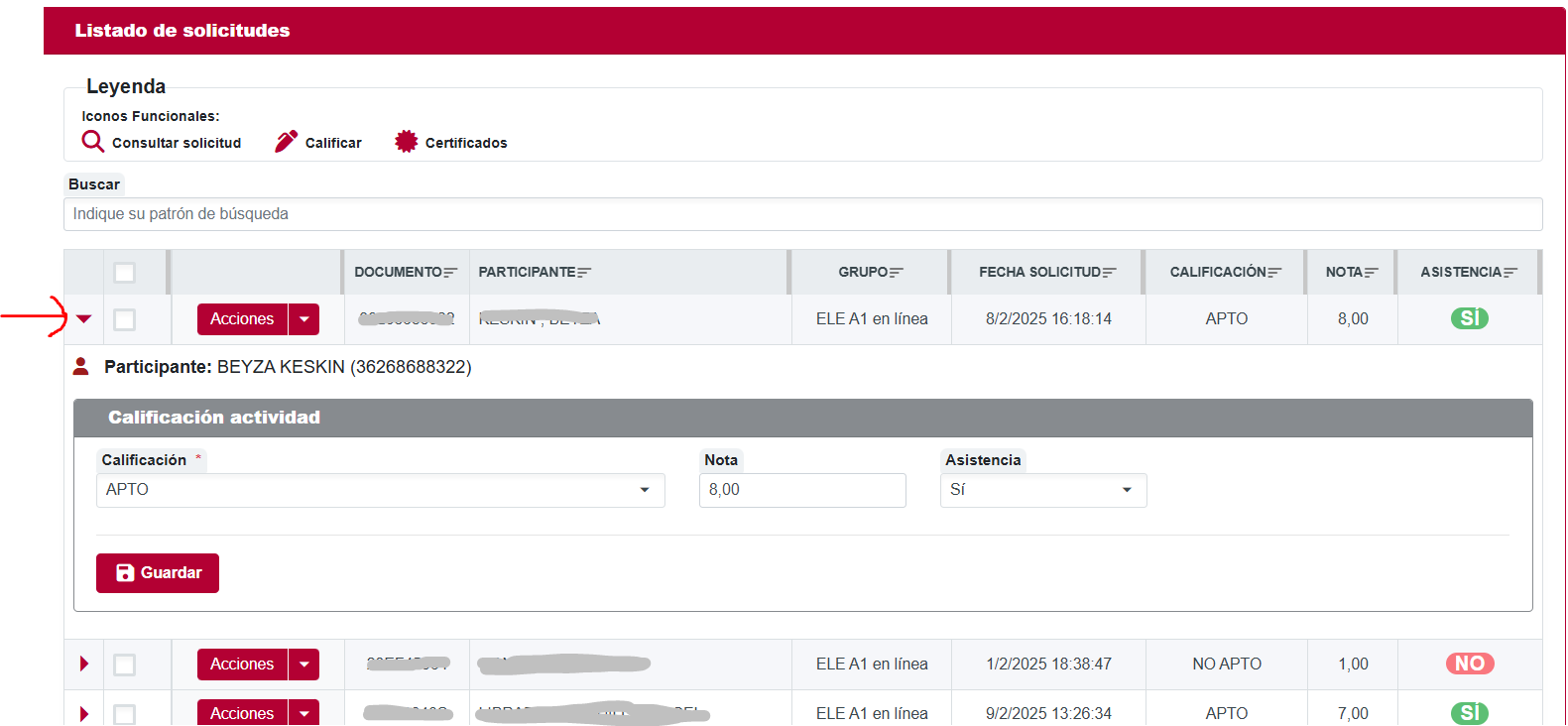
Task: Sort by NOTA column icon
Action: tap(1372, 273)
